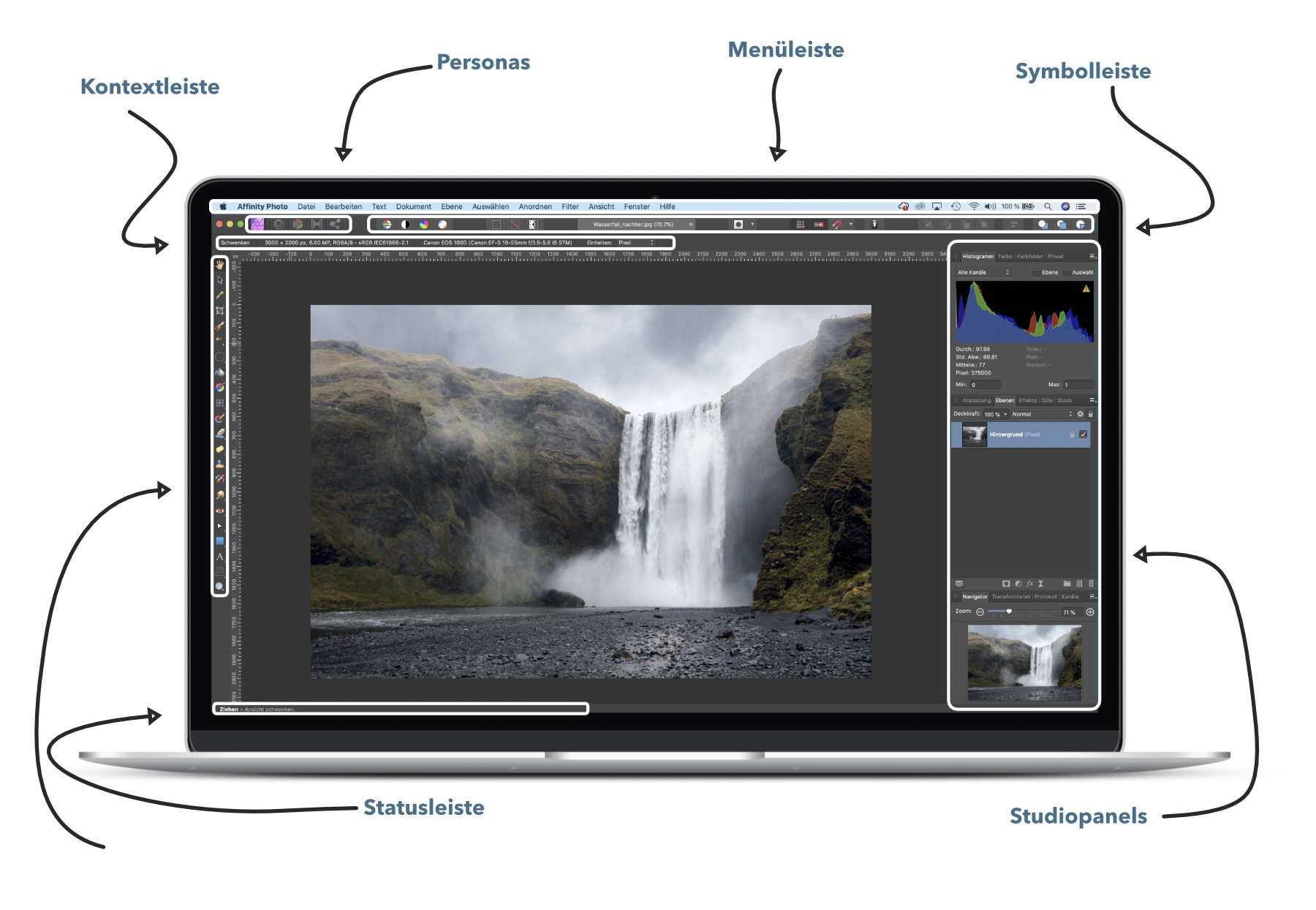Apply auto white balance from toolbar

tap(442, 225)
